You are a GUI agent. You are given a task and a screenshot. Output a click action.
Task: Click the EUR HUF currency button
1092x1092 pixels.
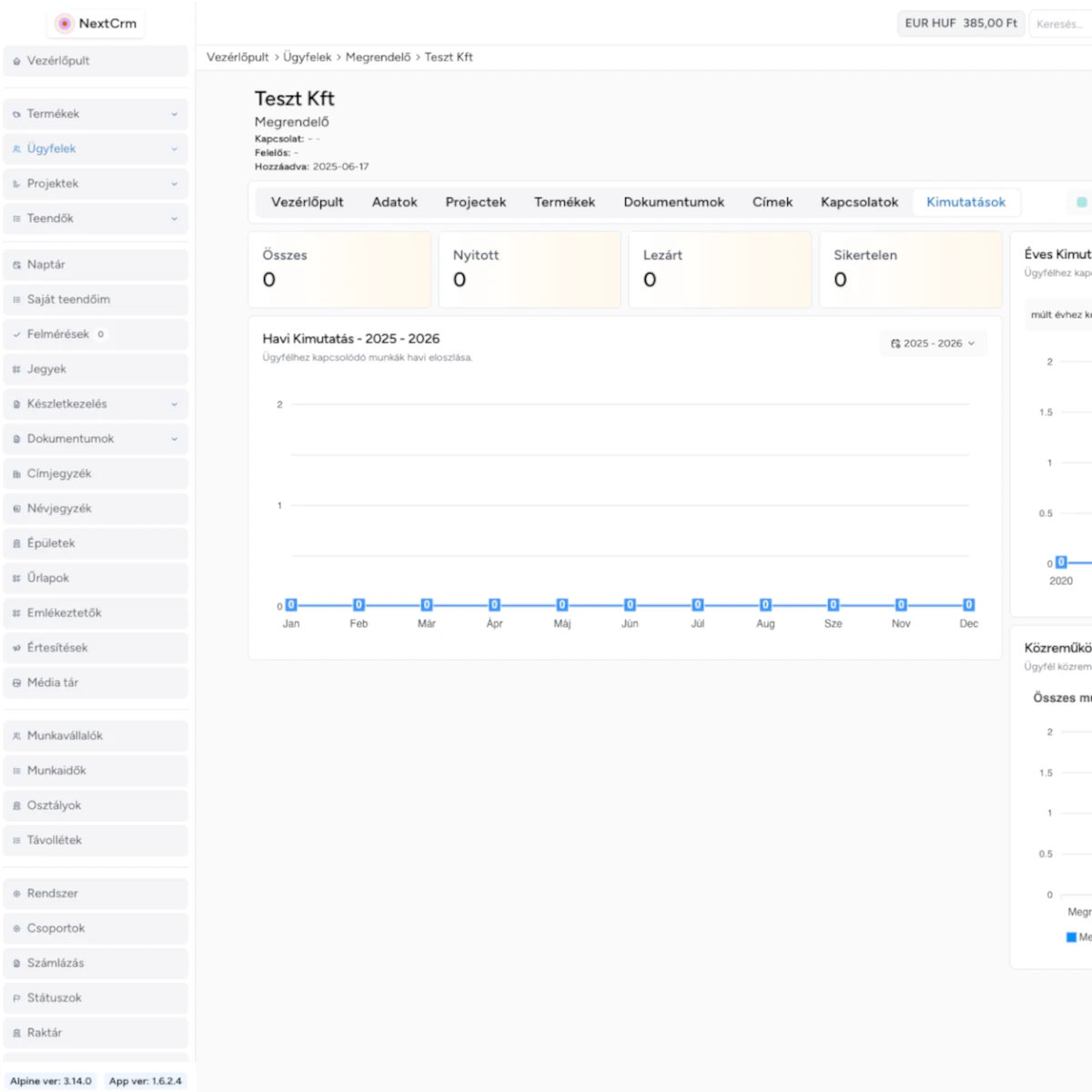tap(961, 23)
